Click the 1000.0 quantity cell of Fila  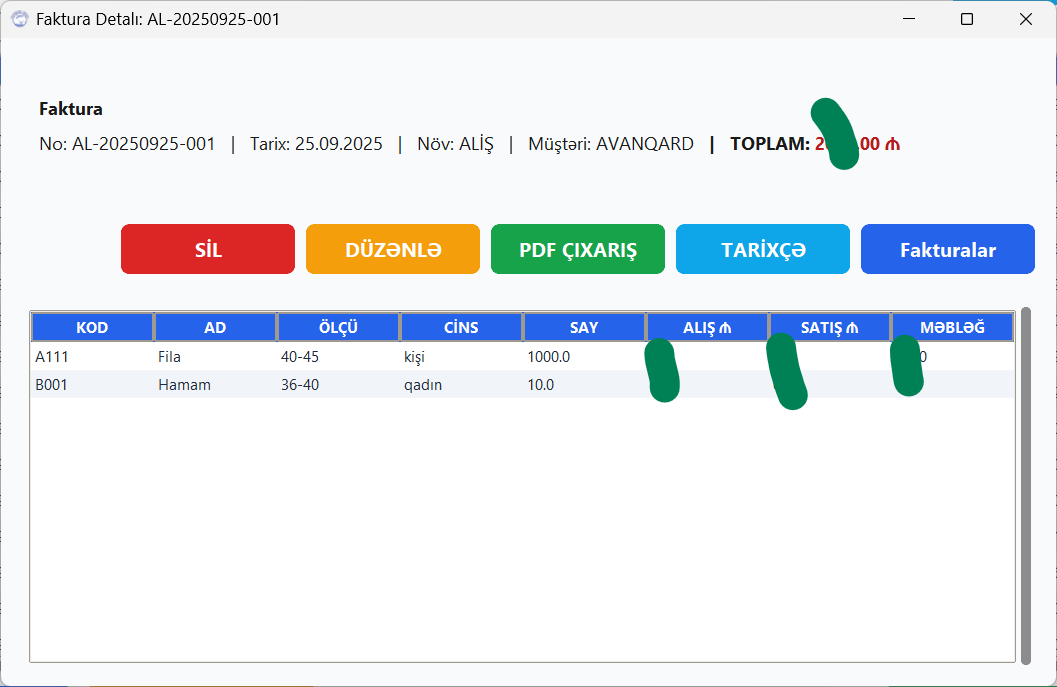click(584, 356)
